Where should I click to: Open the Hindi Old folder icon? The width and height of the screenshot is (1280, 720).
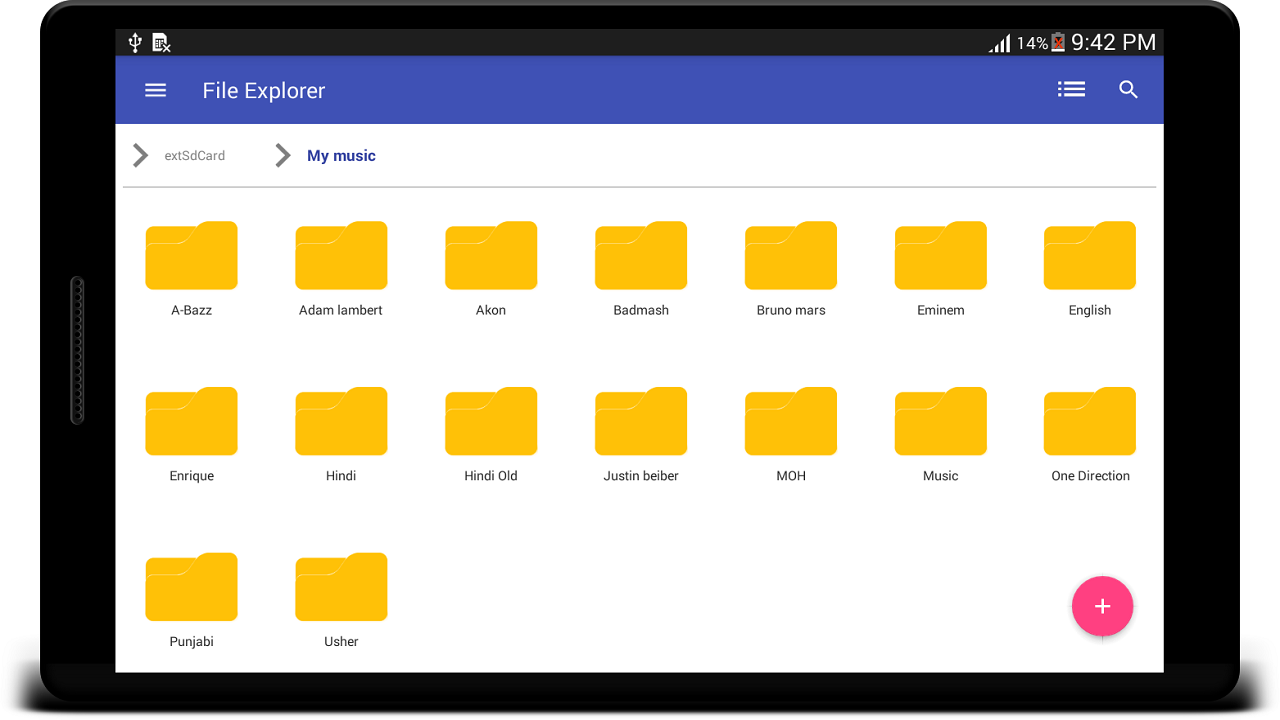tap(491, 421)
